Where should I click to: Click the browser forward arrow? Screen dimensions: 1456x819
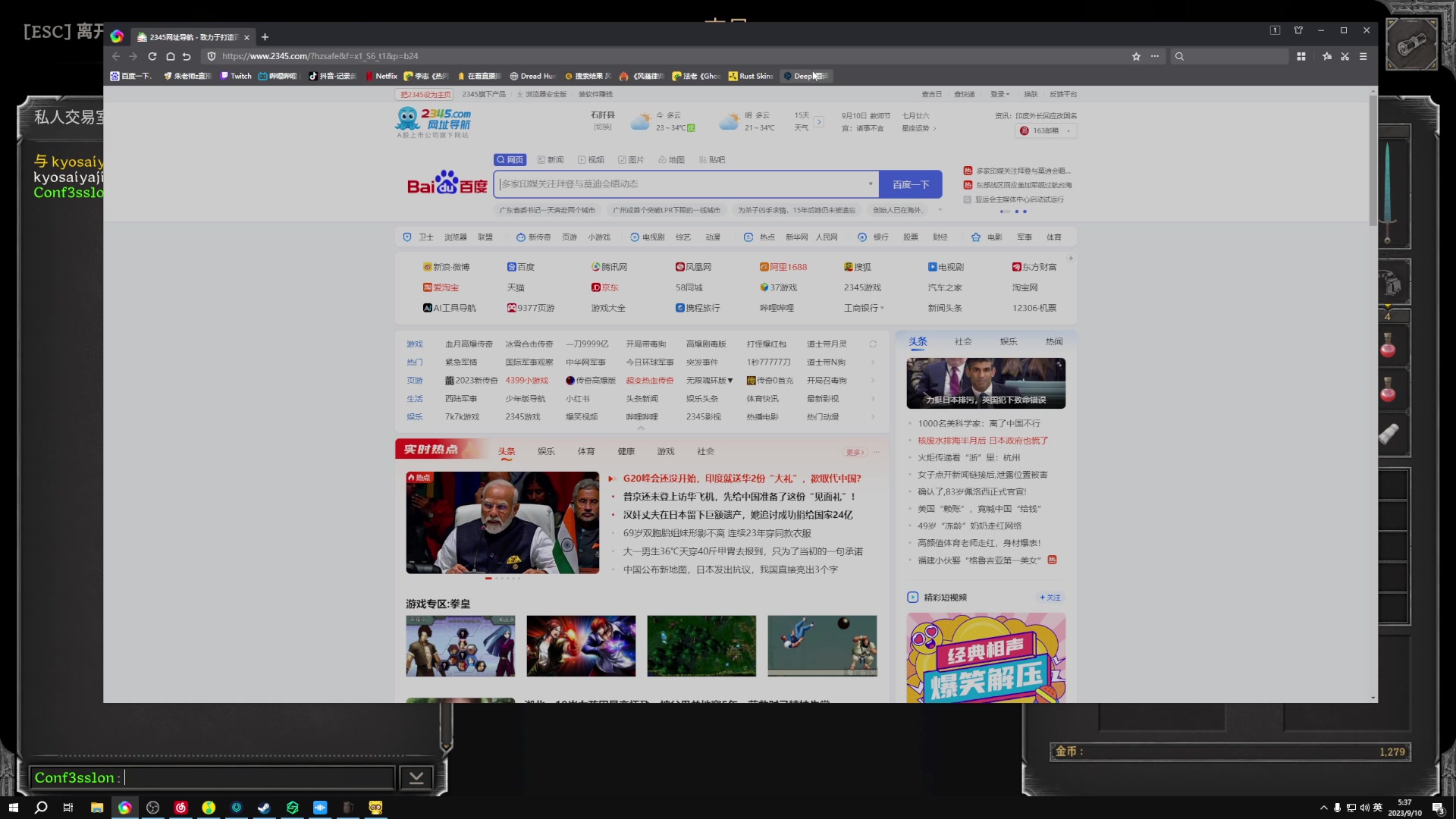(133, 56)
